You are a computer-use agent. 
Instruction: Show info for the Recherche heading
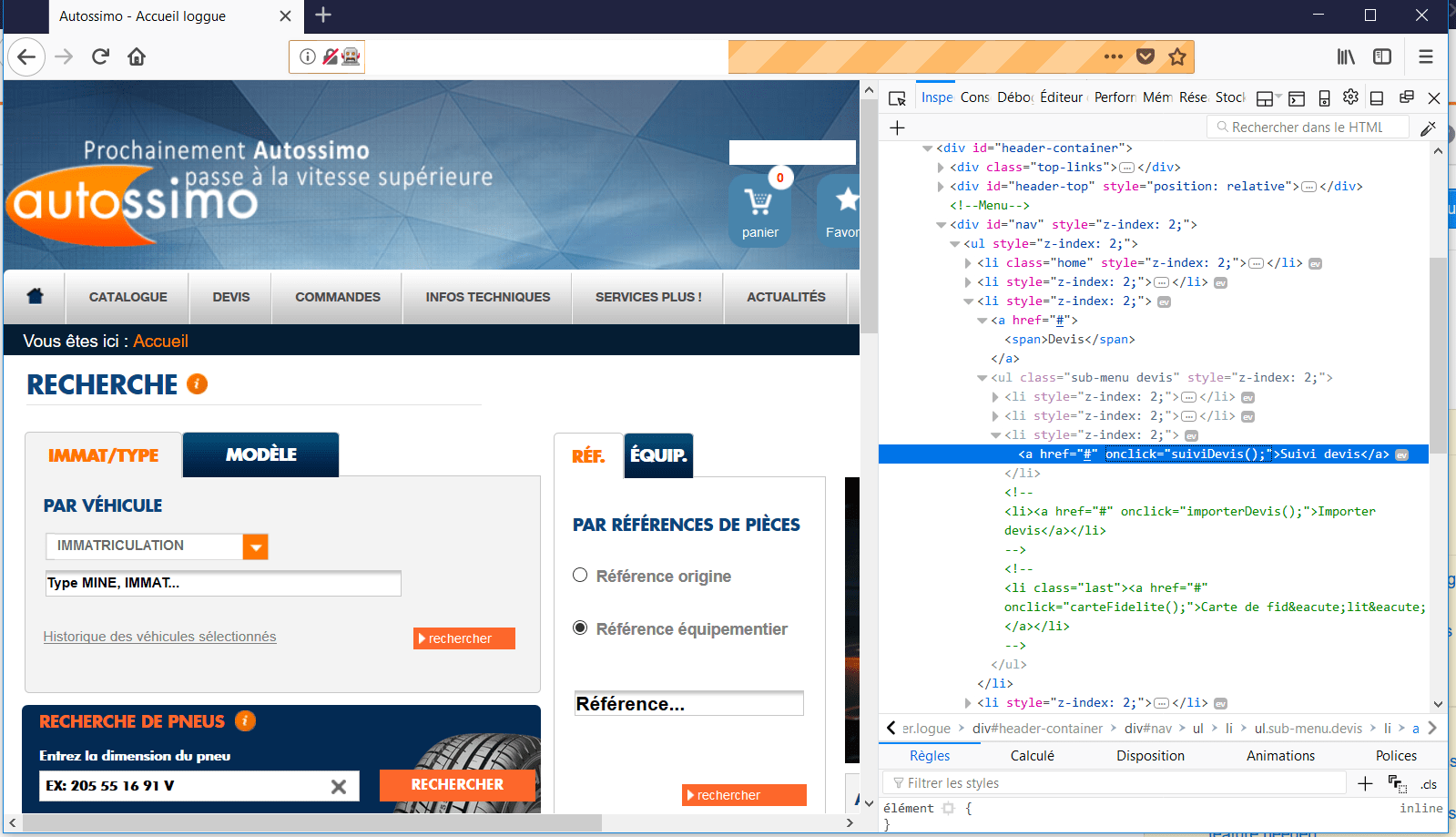[x=197, y=384]
